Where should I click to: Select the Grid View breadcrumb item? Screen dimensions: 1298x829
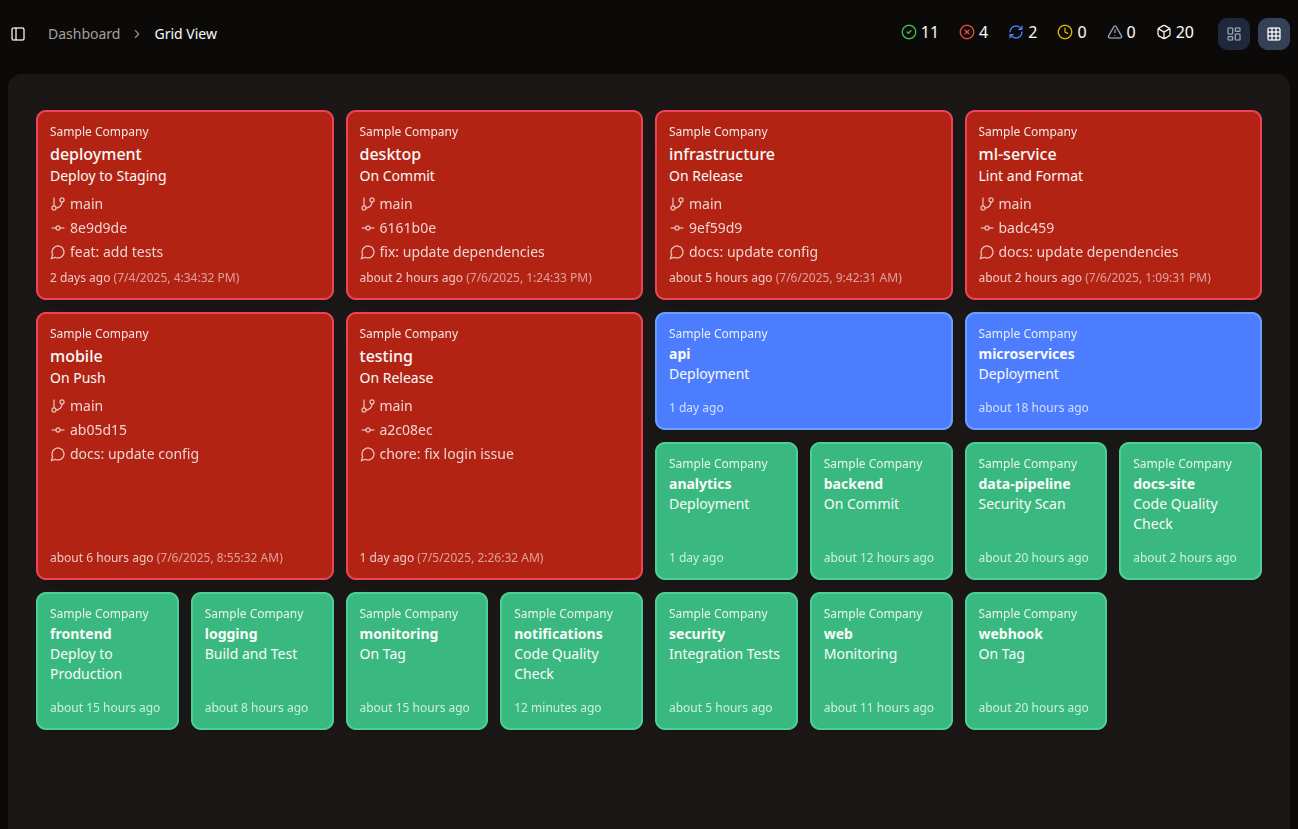[x=185, y=33]
